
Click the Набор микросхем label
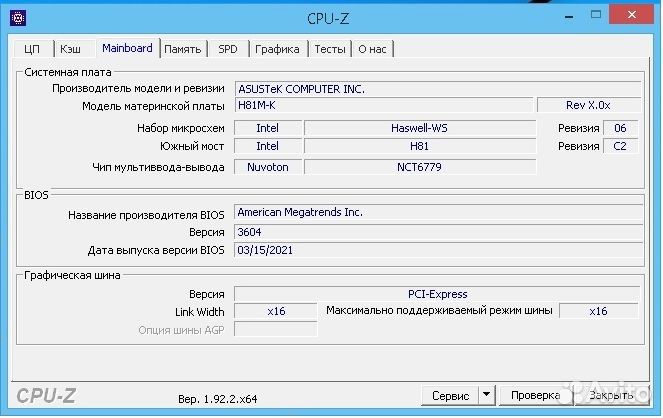click(181, 128)
